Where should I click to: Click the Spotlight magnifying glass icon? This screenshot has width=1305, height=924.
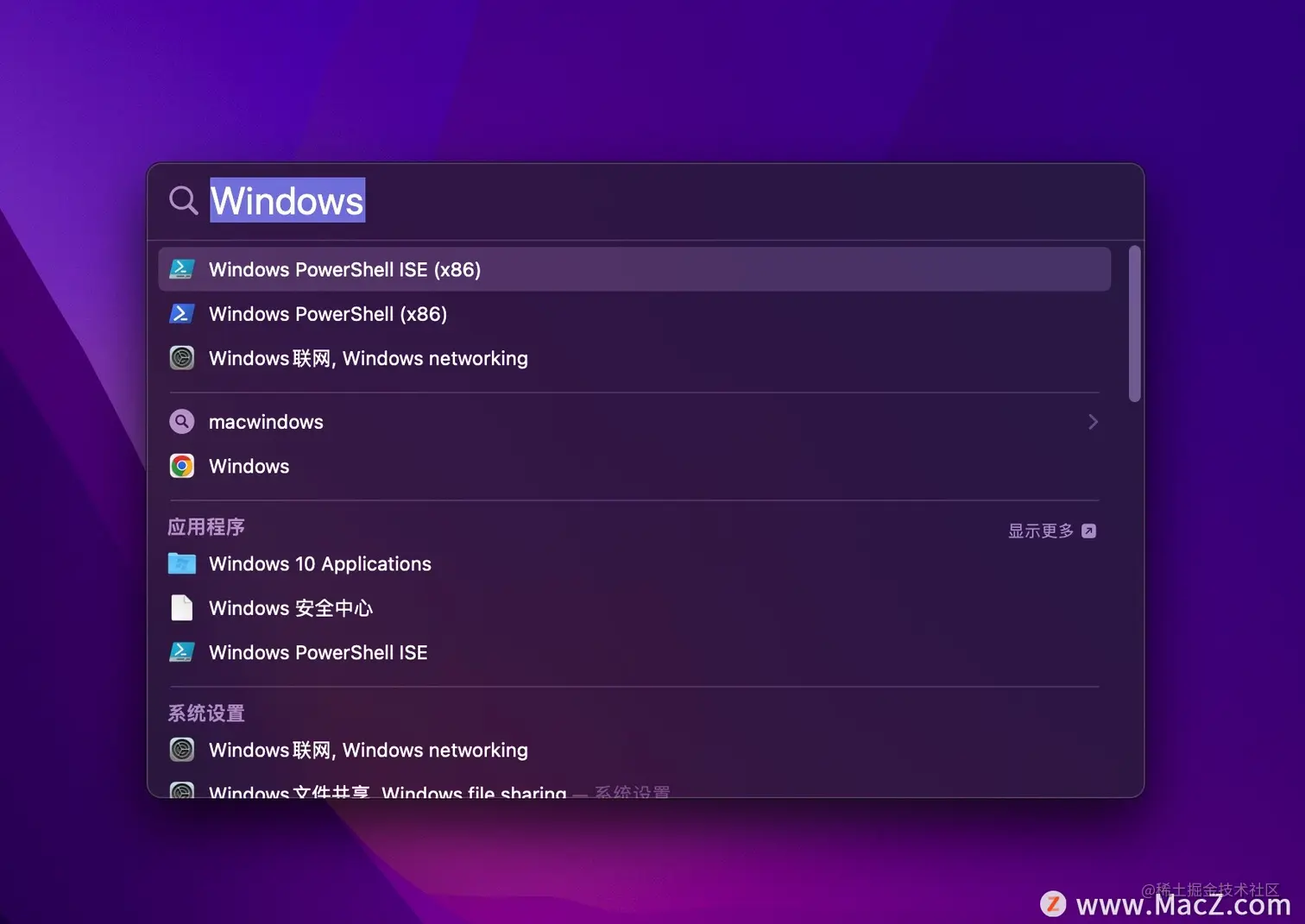point(183,200)
